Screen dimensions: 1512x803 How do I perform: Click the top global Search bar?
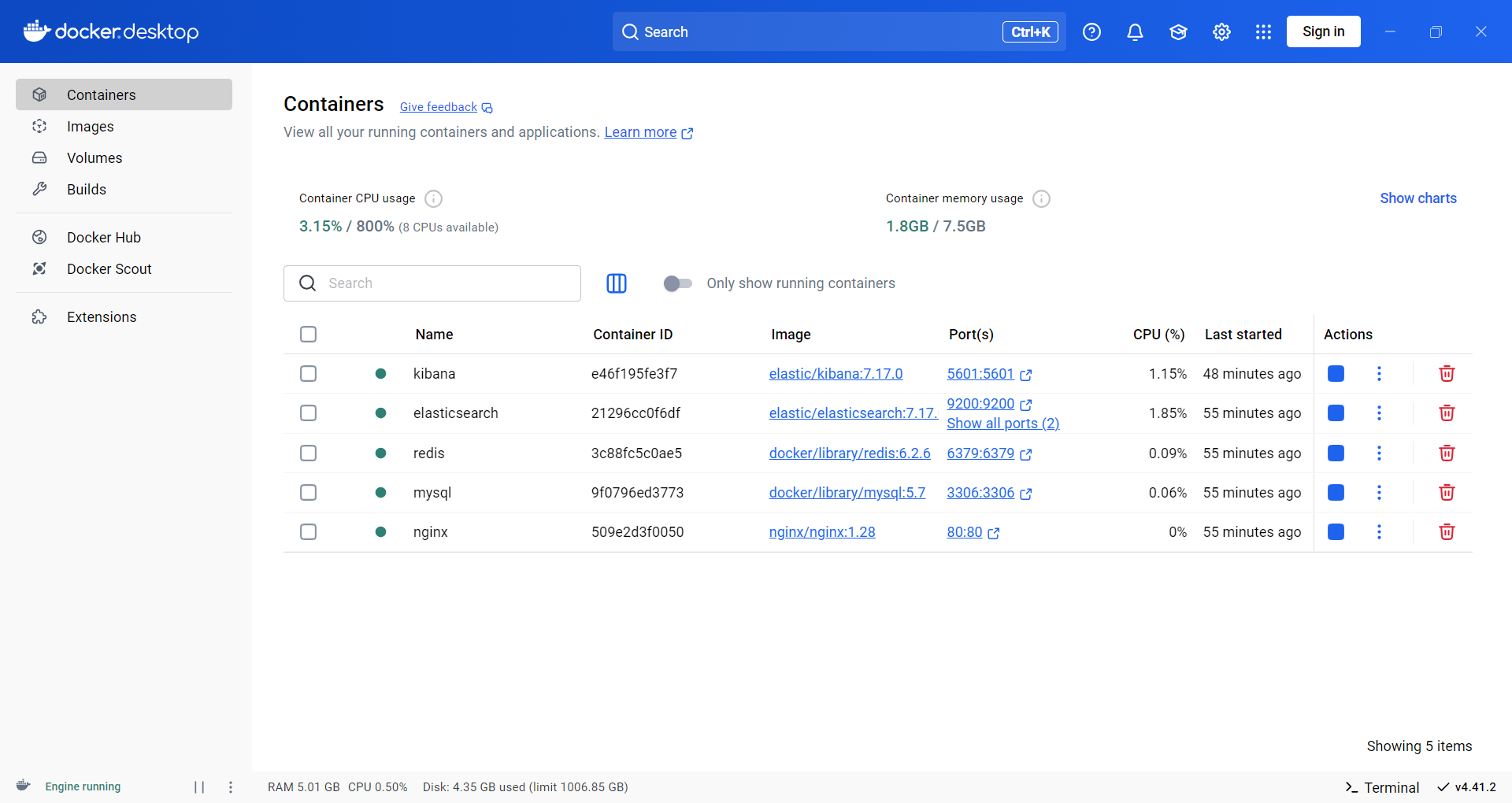pyautogui.click(x=839, y=31)
